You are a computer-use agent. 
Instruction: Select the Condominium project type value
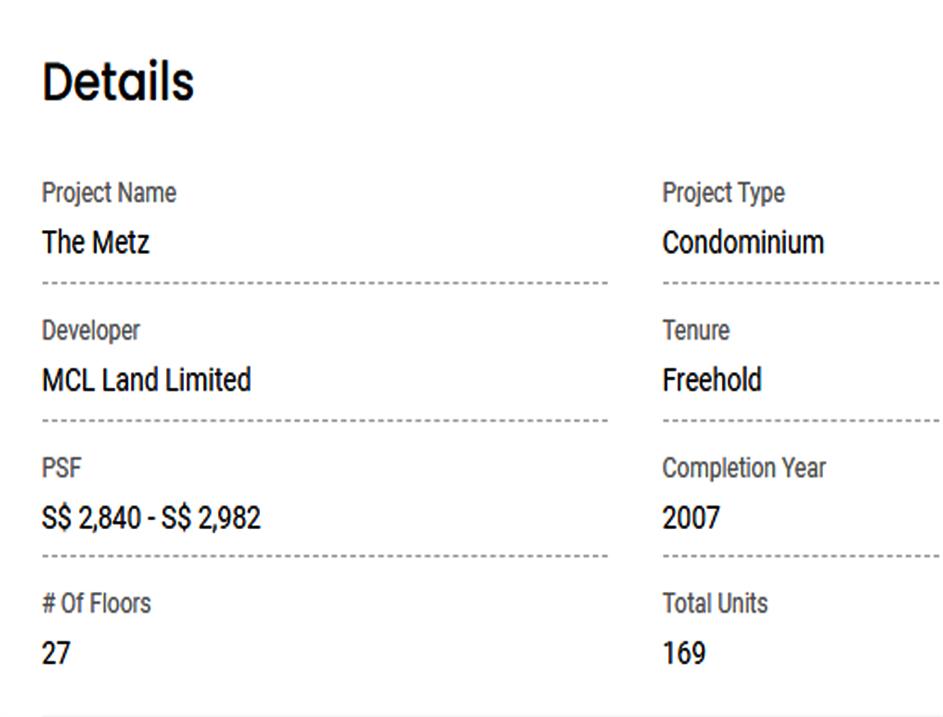pyautogui.click(x=743, y=243)
